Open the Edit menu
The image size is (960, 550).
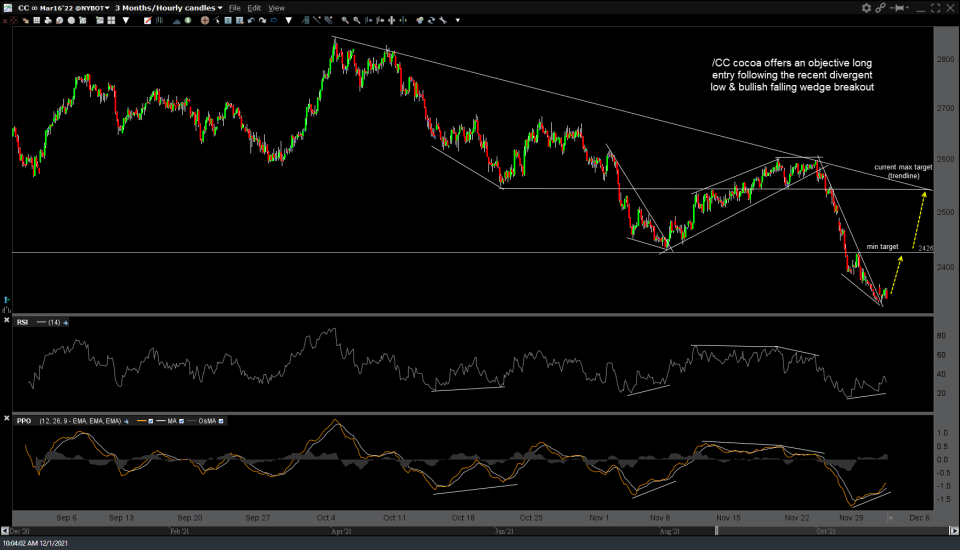coord(255,7)
